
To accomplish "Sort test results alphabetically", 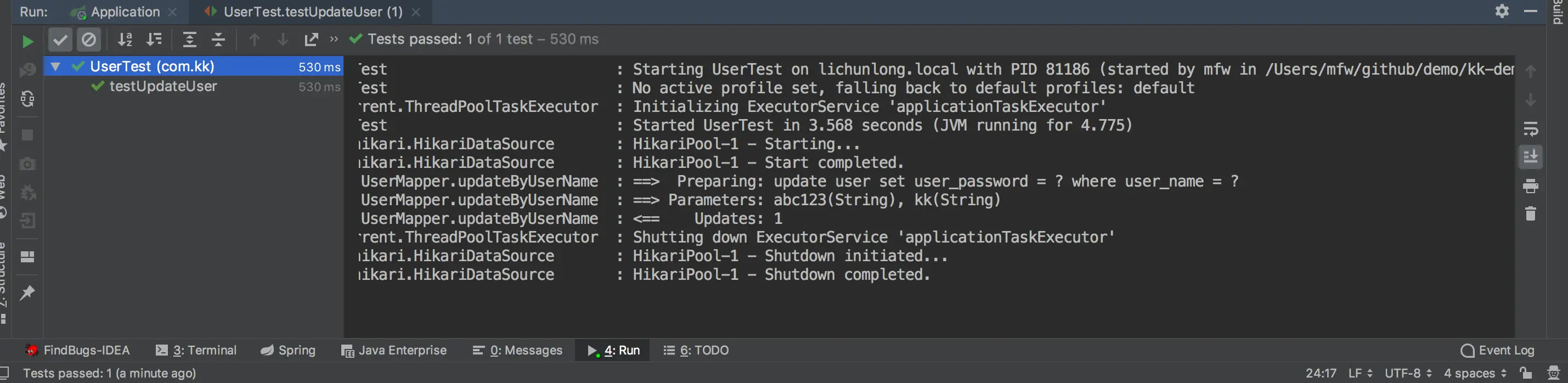I will tap(125, 40).
